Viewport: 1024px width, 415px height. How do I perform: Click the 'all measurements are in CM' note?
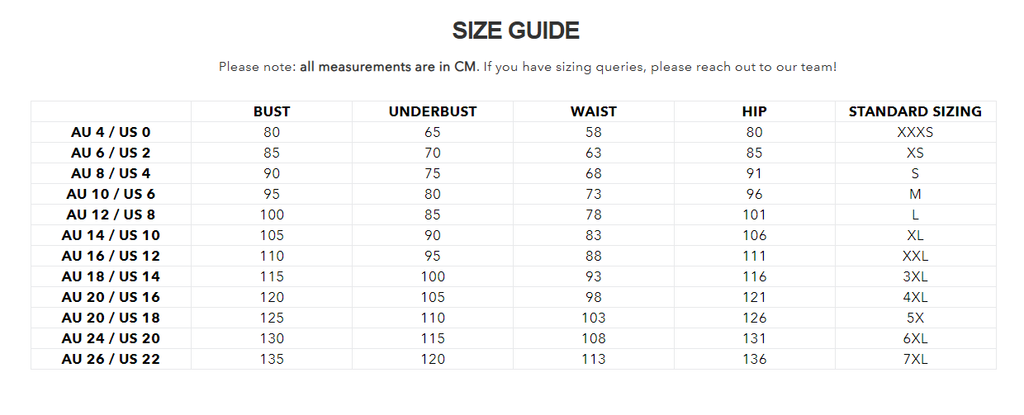click(x=389, y=67)
